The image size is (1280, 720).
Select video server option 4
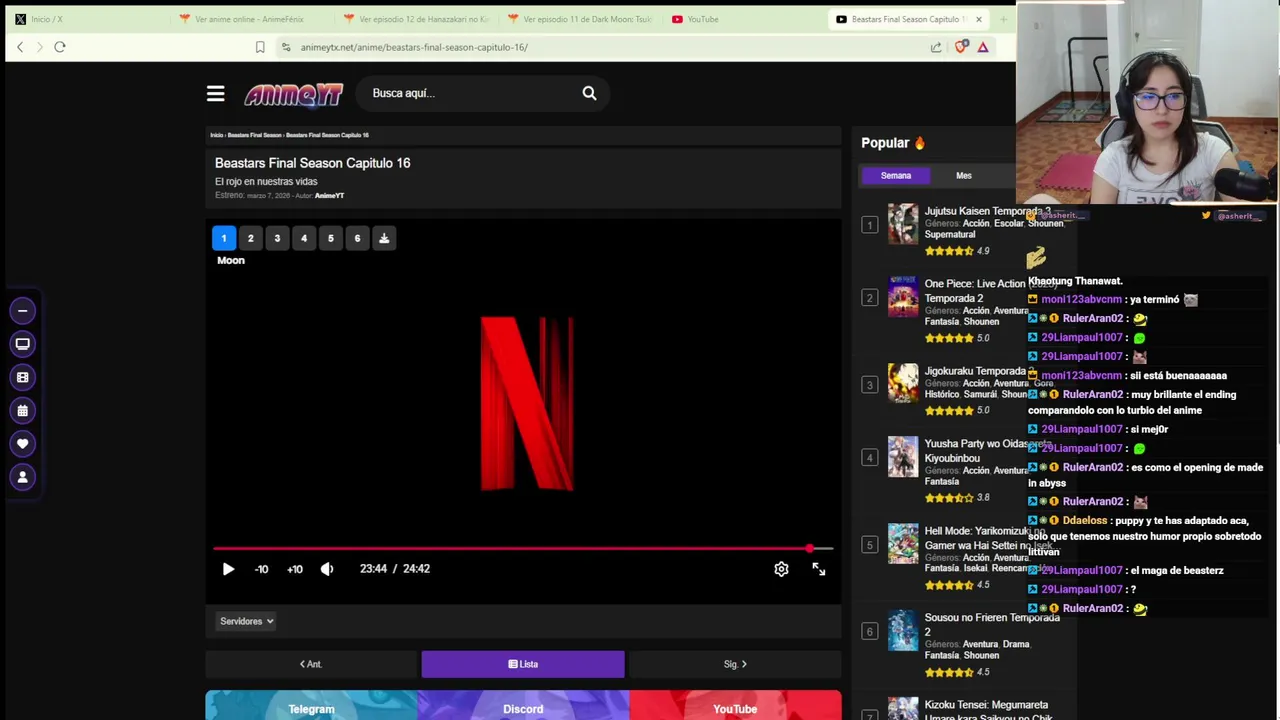click(x=304, y=238)
